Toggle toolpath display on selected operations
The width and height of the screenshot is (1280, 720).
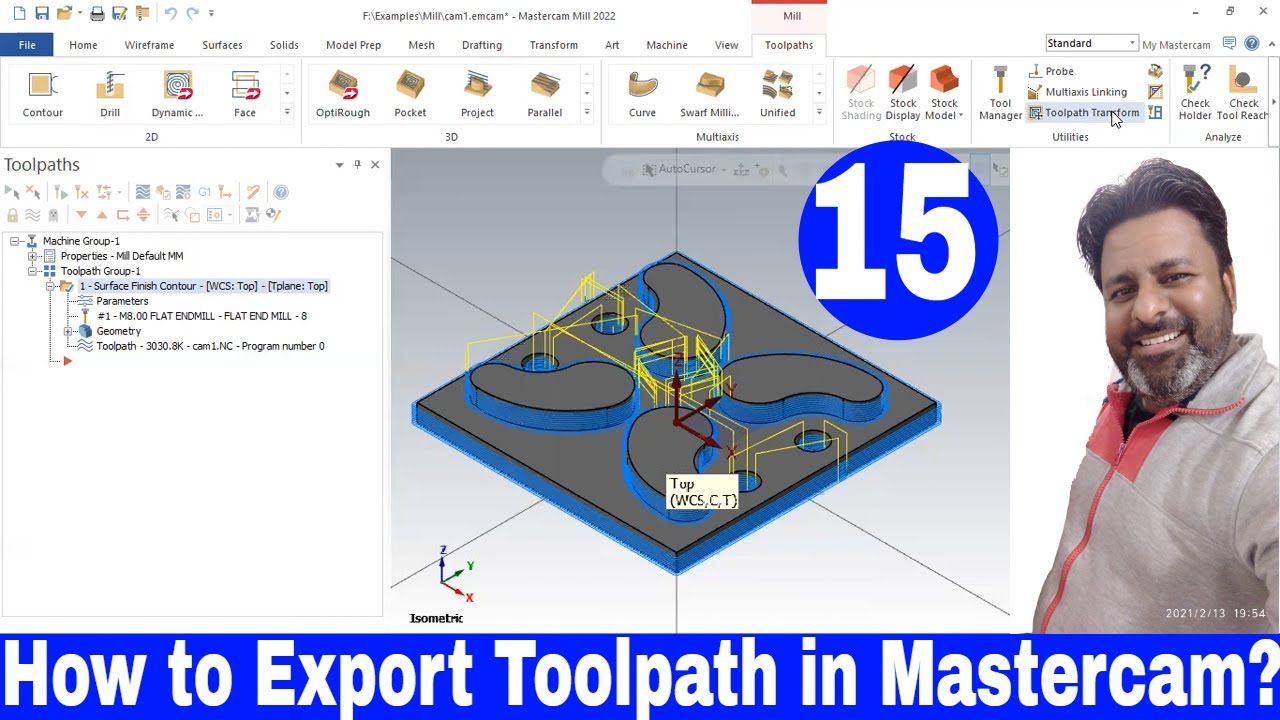[32, 215]
